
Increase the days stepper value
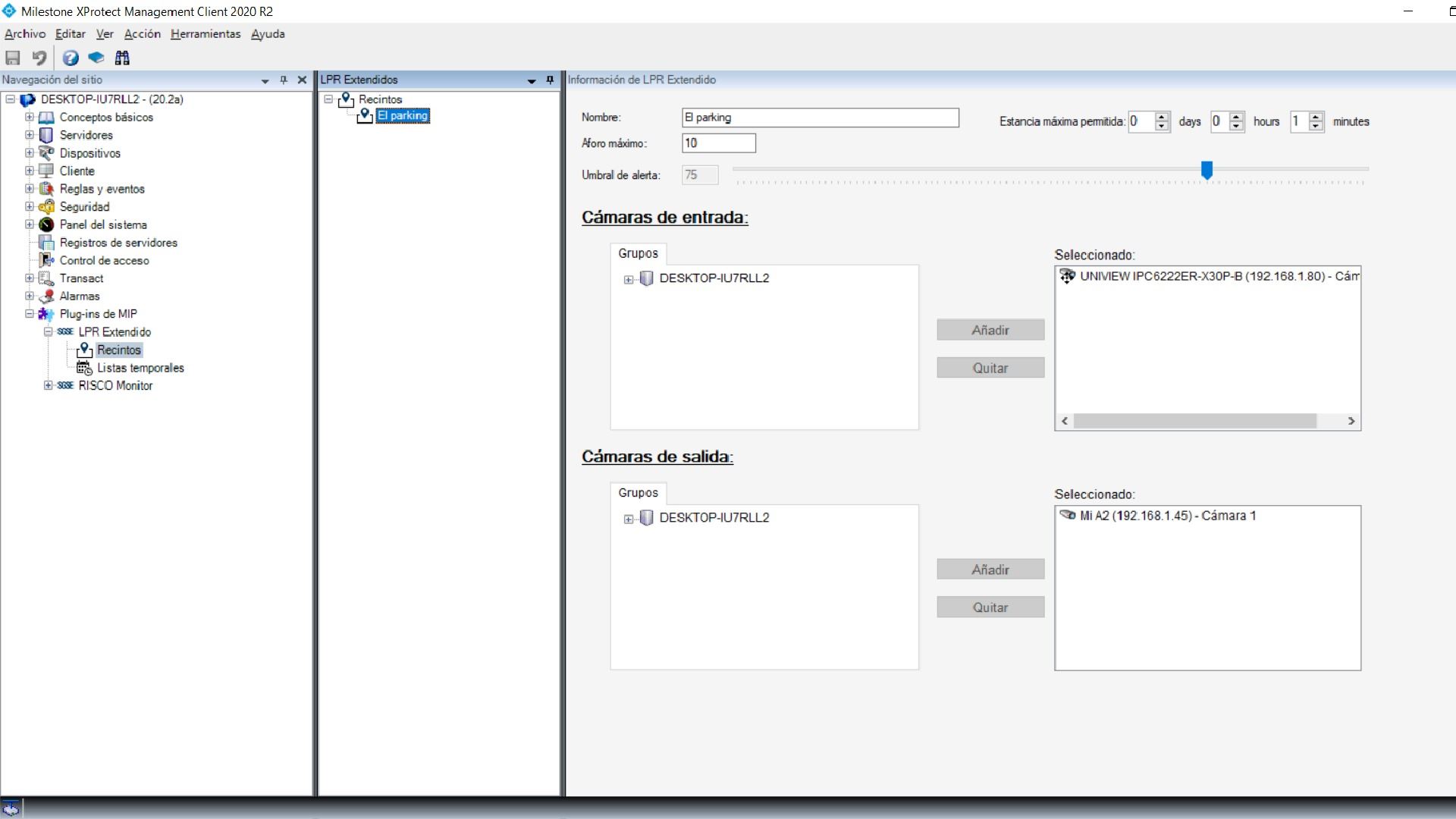pyautogui.click(x=1162, y=117)
